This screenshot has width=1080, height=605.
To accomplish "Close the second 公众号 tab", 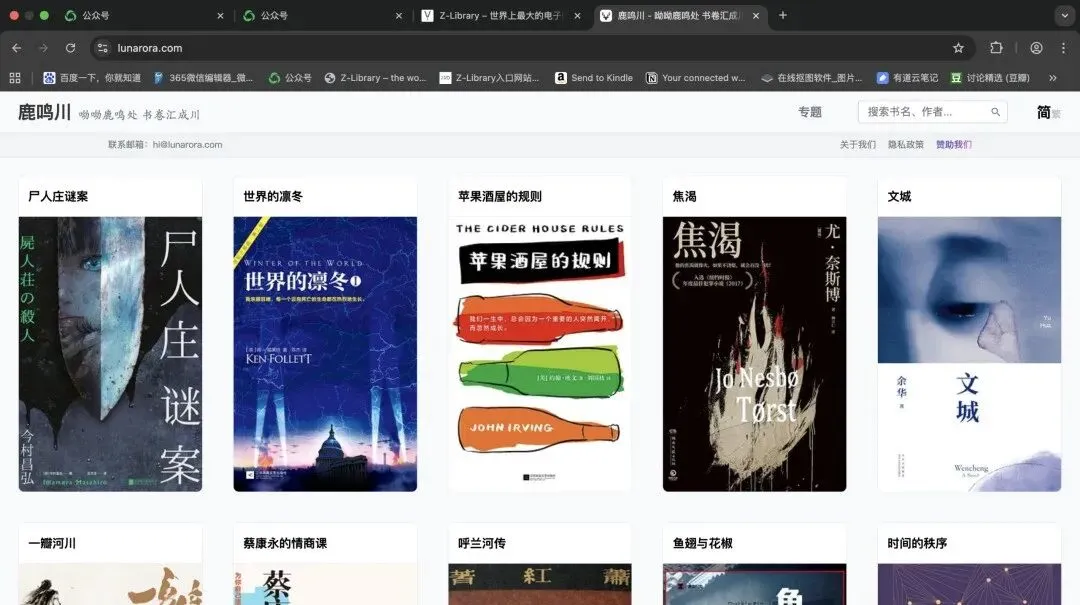I will 399,15.
